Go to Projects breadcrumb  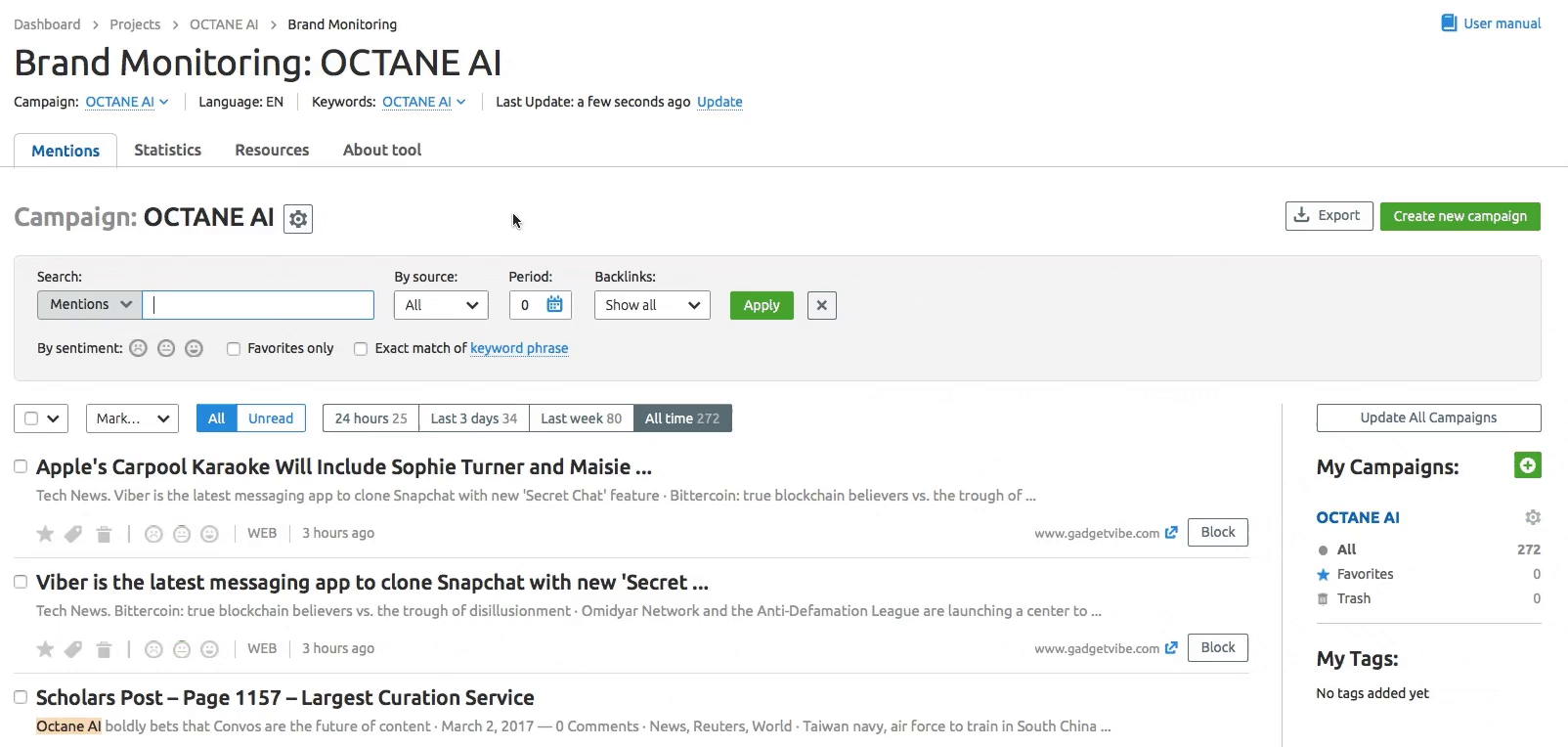point(135,24)
